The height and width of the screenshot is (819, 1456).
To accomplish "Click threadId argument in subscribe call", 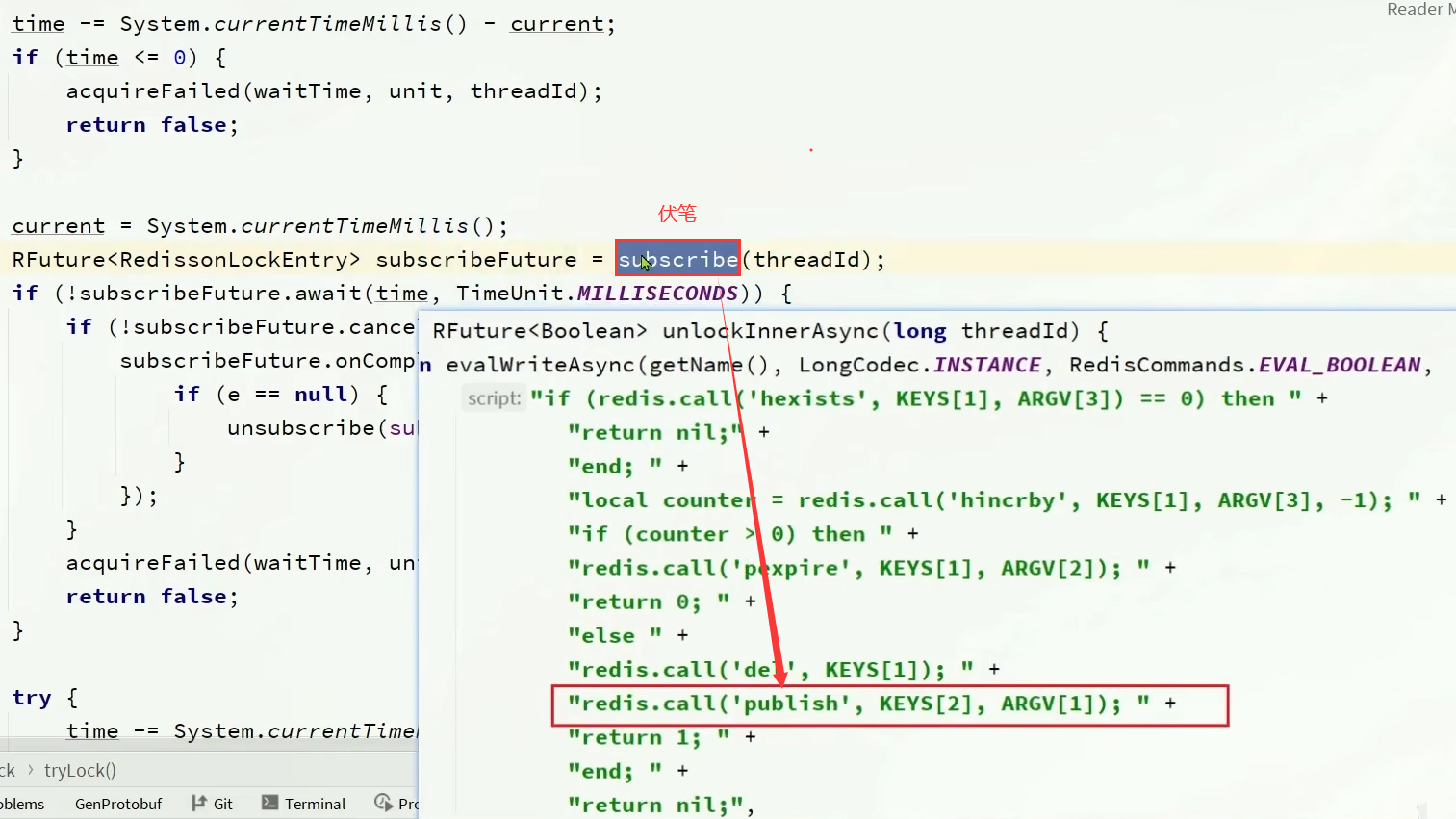I will tap(806, 259).
